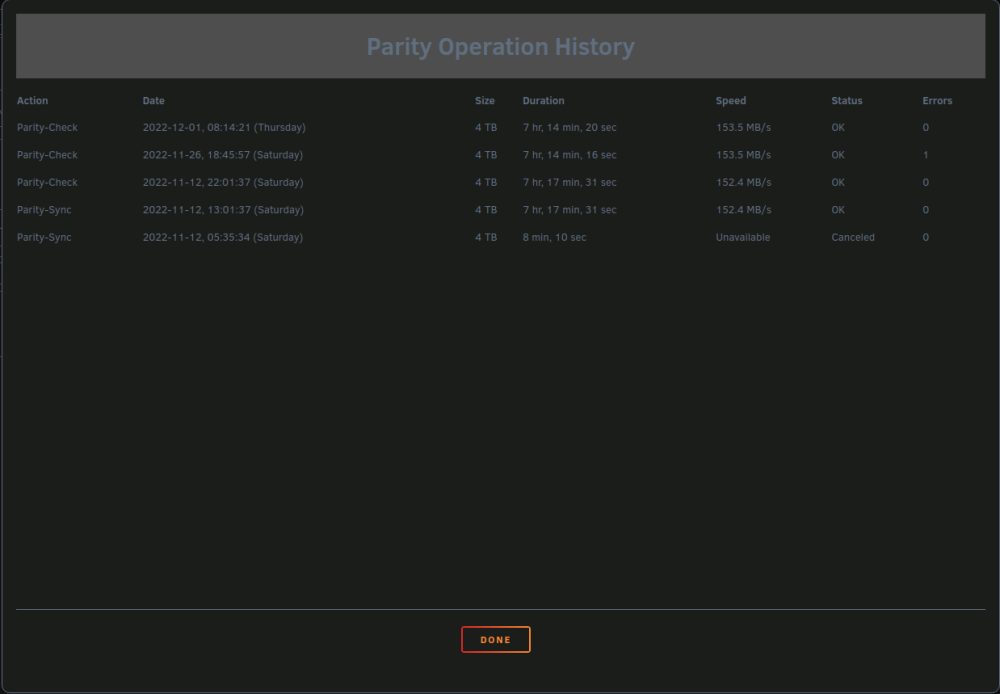
Task: Select date 2022-11-12, 05:35:34 (Saturday)
Action: (223, 237)
